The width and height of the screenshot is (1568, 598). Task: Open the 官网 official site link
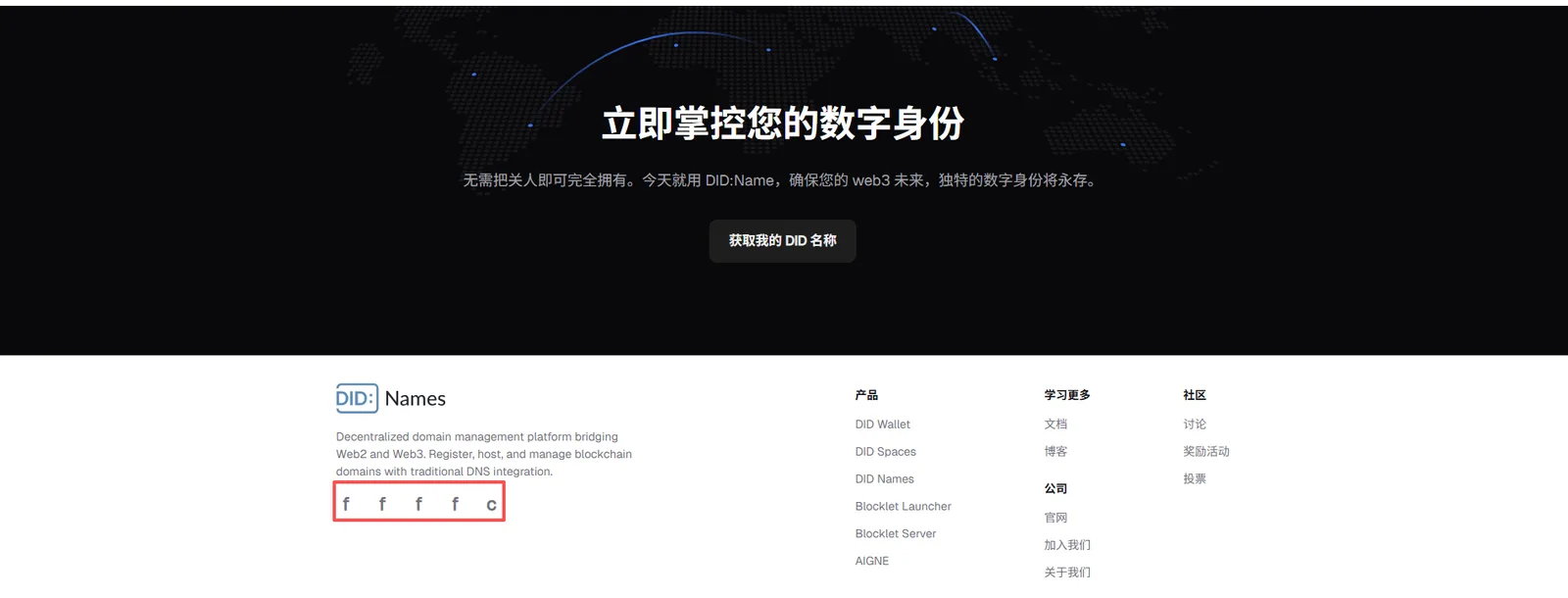coord(1055,518)
